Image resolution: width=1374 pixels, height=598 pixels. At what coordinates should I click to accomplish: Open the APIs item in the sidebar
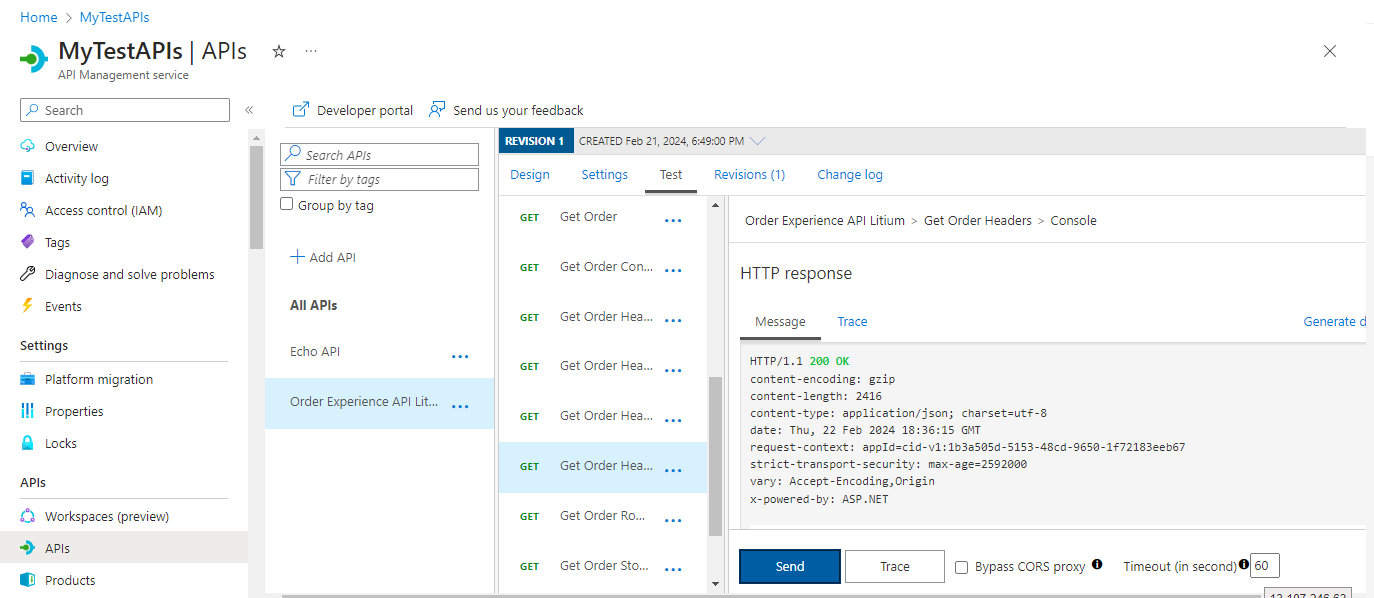pos(124,548)
